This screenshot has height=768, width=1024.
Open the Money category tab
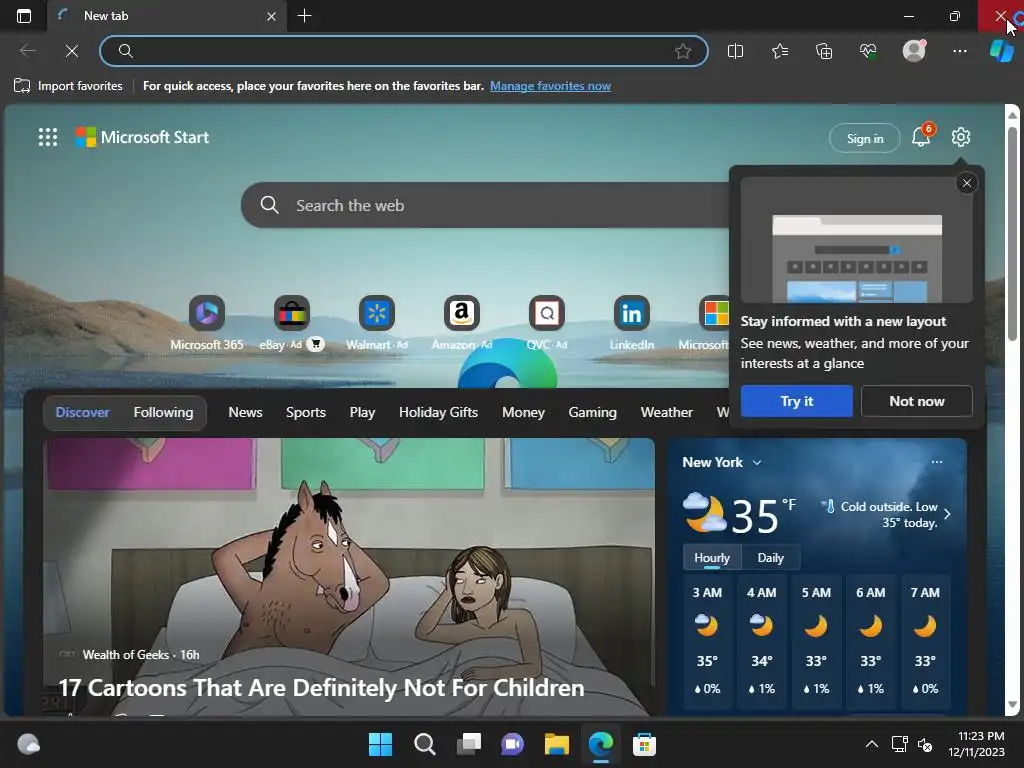tap(523, 412)
